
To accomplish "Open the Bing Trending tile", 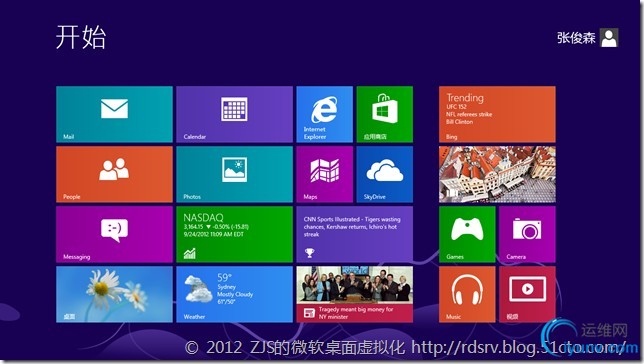I will (x=497, y=114).
